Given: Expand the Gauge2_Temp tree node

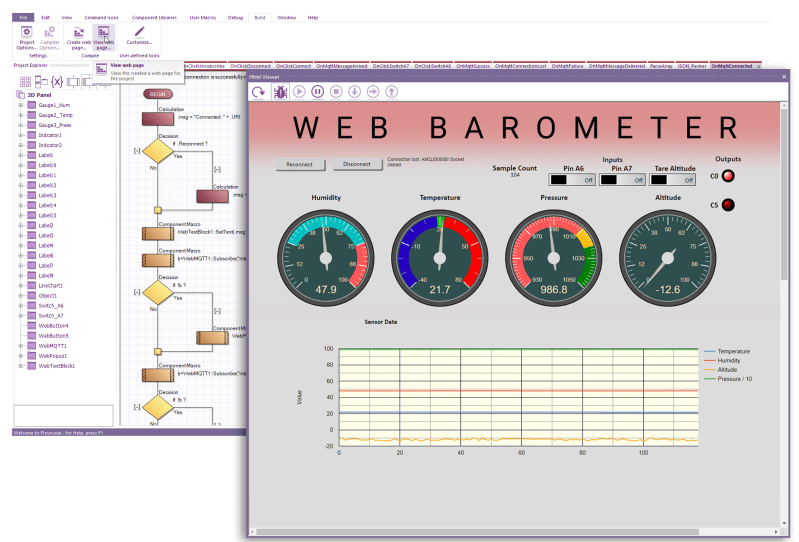Looking at the screenshot, I should [21, 115].
